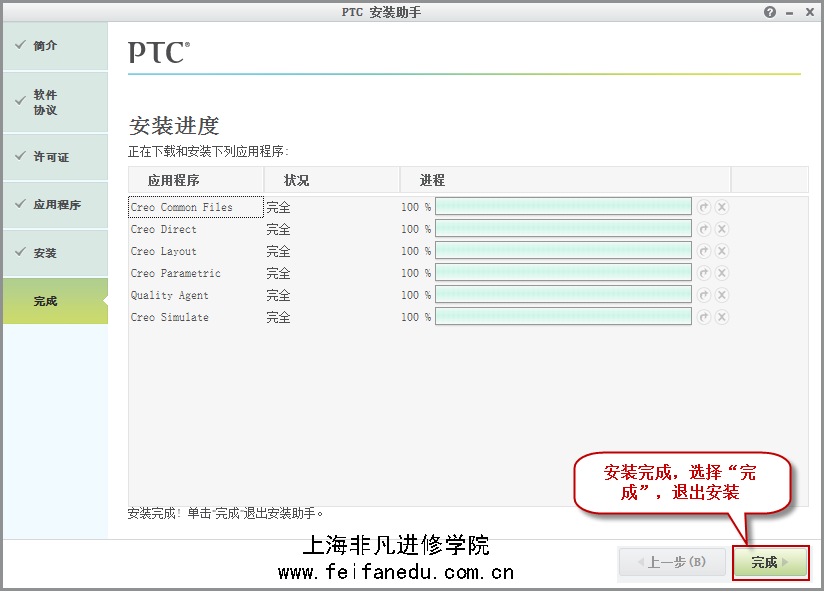824x591 pixels.
Task: Close the PTC installer window
Action: [x=810, y=12]
